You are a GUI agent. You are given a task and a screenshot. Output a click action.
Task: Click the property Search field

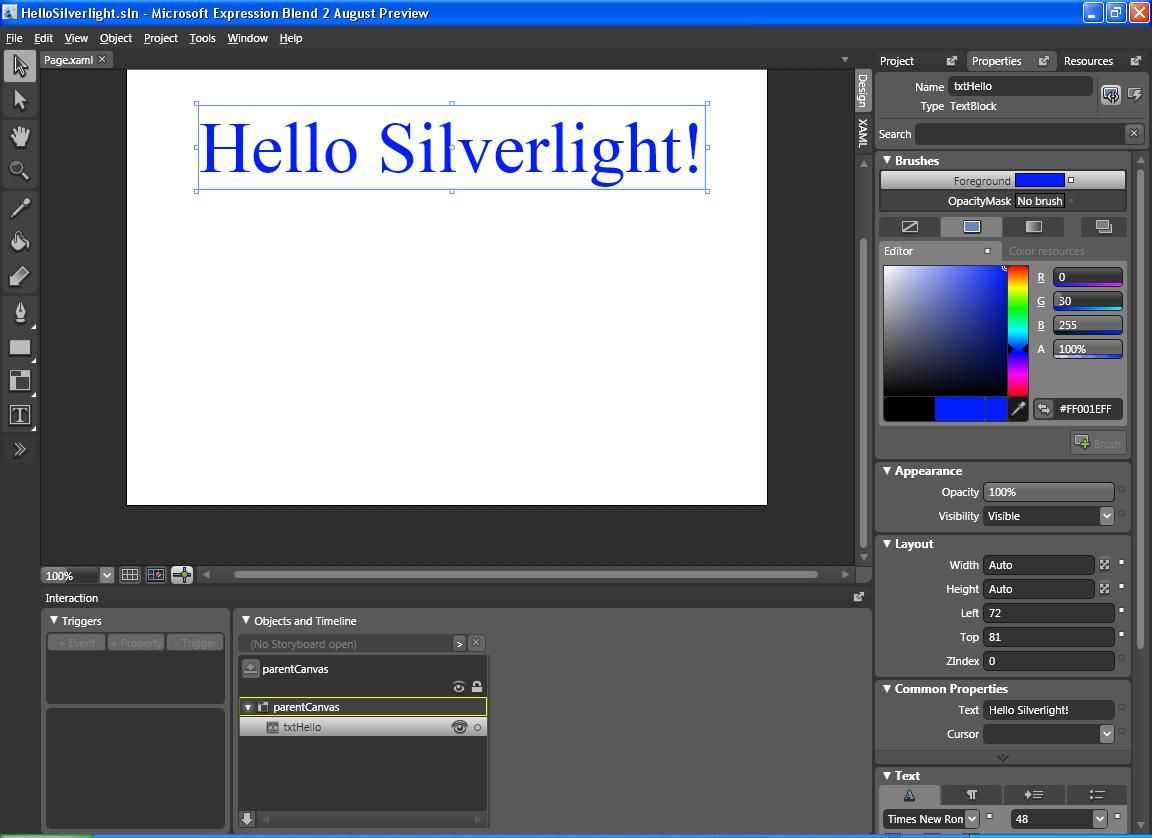pos(1020,134)
